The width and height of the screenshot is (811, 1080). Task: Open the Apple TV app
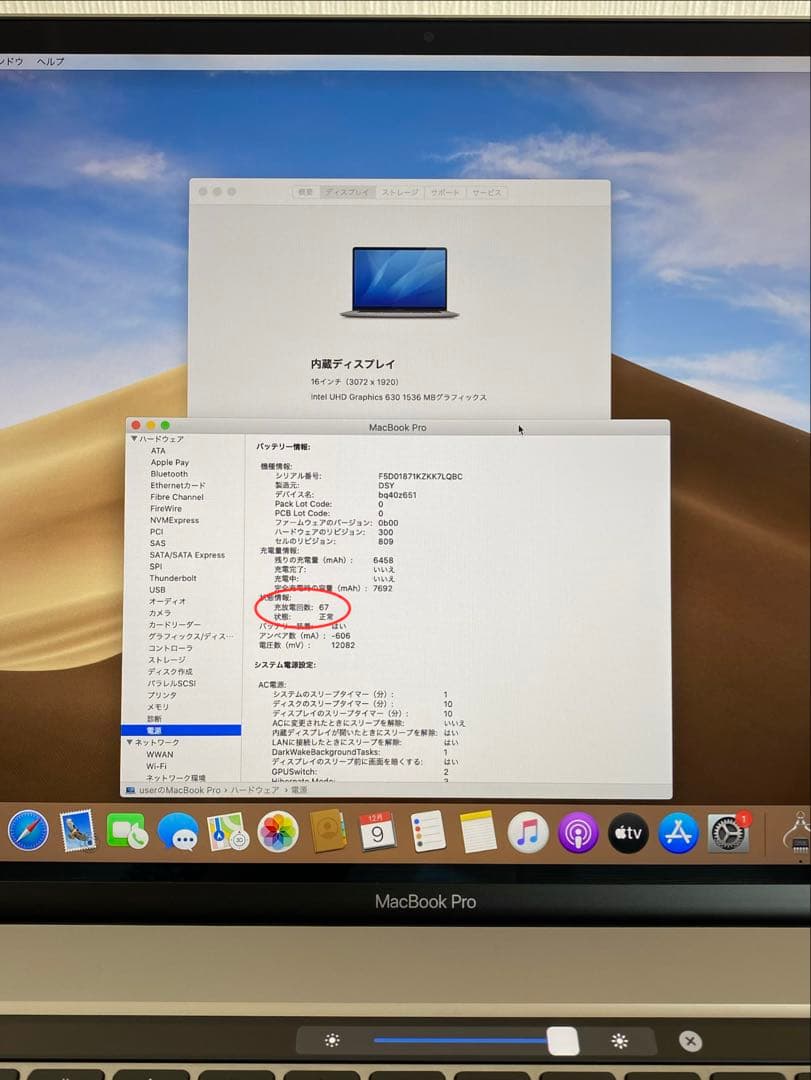point(628,831)
